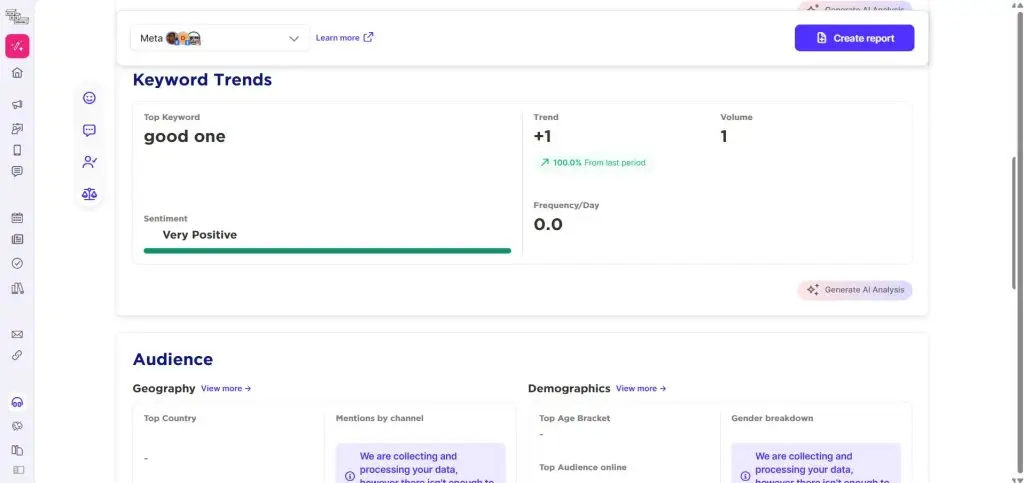
Task: Click the top keyword text 'good one'
Action: pyautogui.click(x=185, y=136)
